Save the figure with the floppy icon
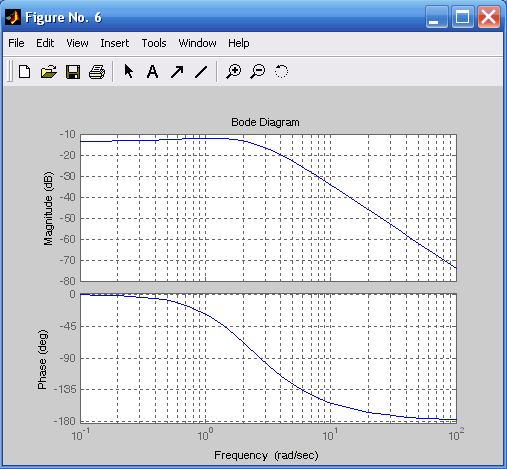The image size is (507, 469). (x=73, y=72)
